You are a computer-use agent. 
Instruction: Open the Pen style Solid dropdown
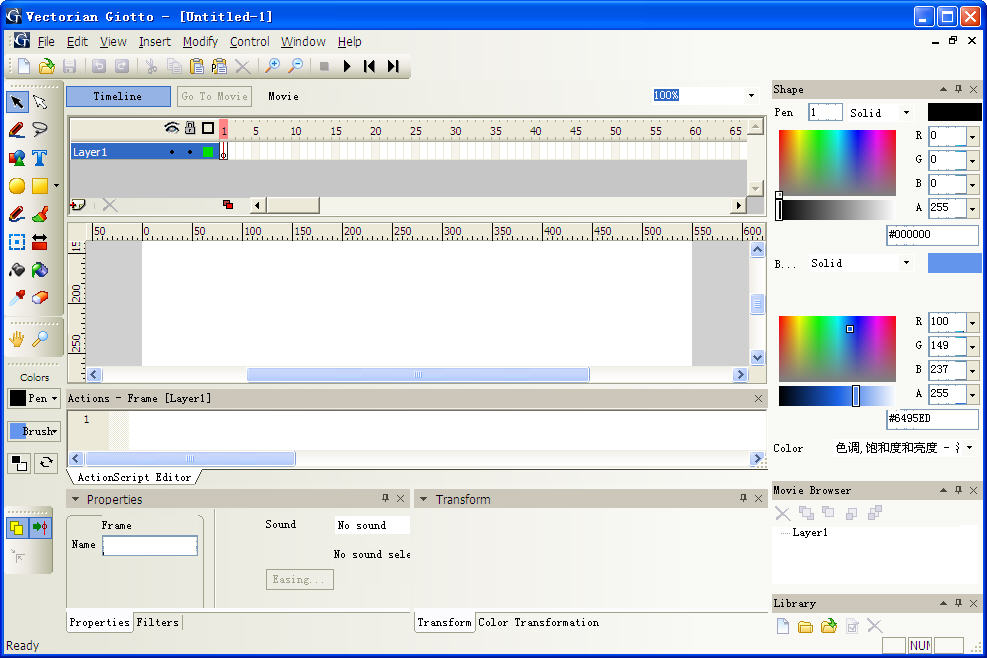(906, 113)
